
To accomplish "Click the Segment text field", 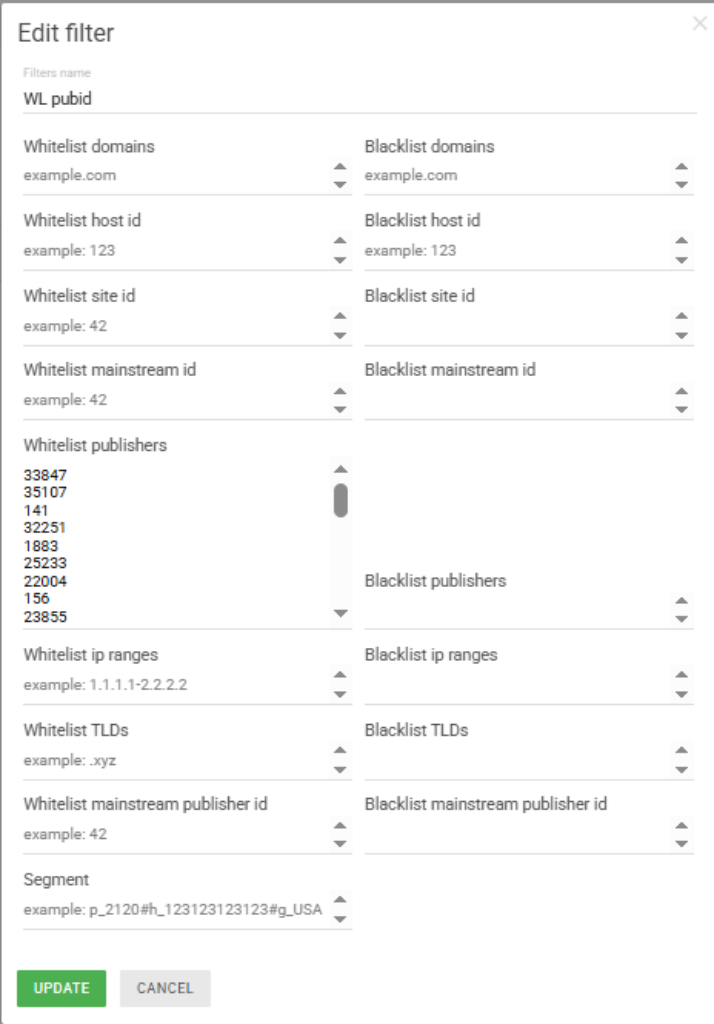I will pos(175,910).
